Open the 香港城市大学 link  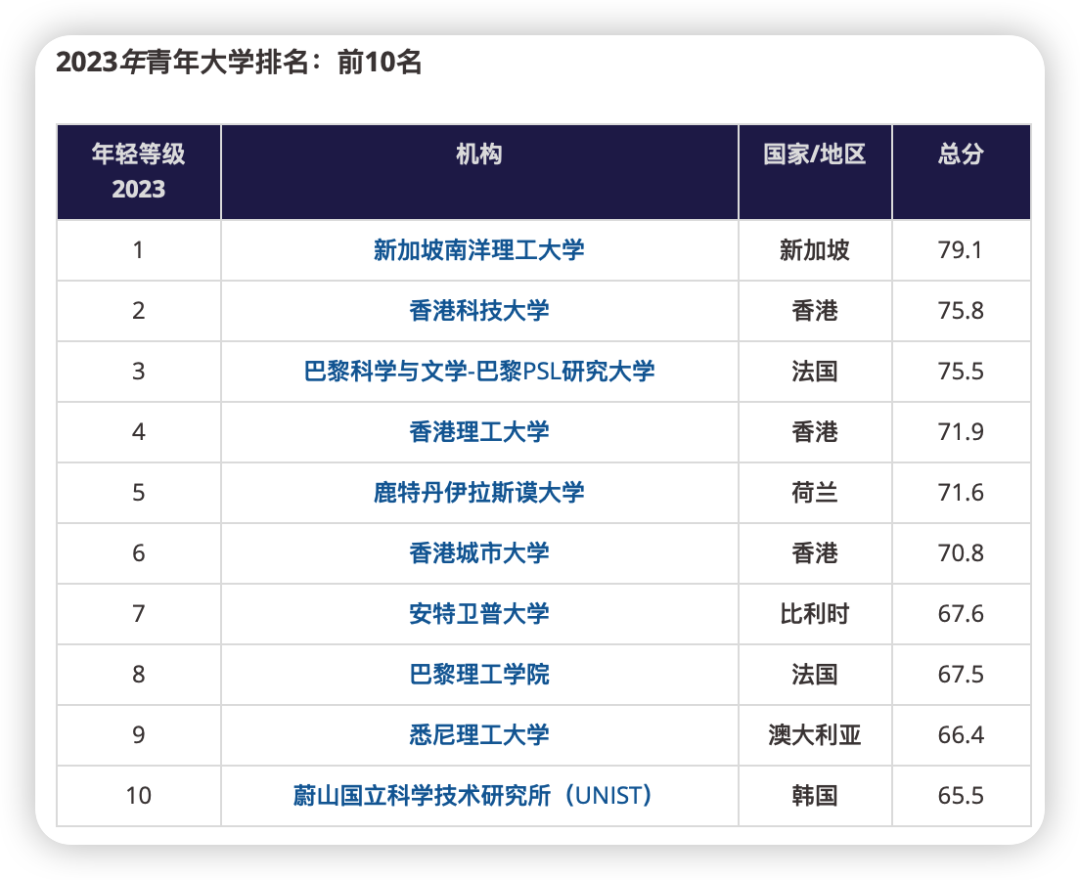coord(479,553)
